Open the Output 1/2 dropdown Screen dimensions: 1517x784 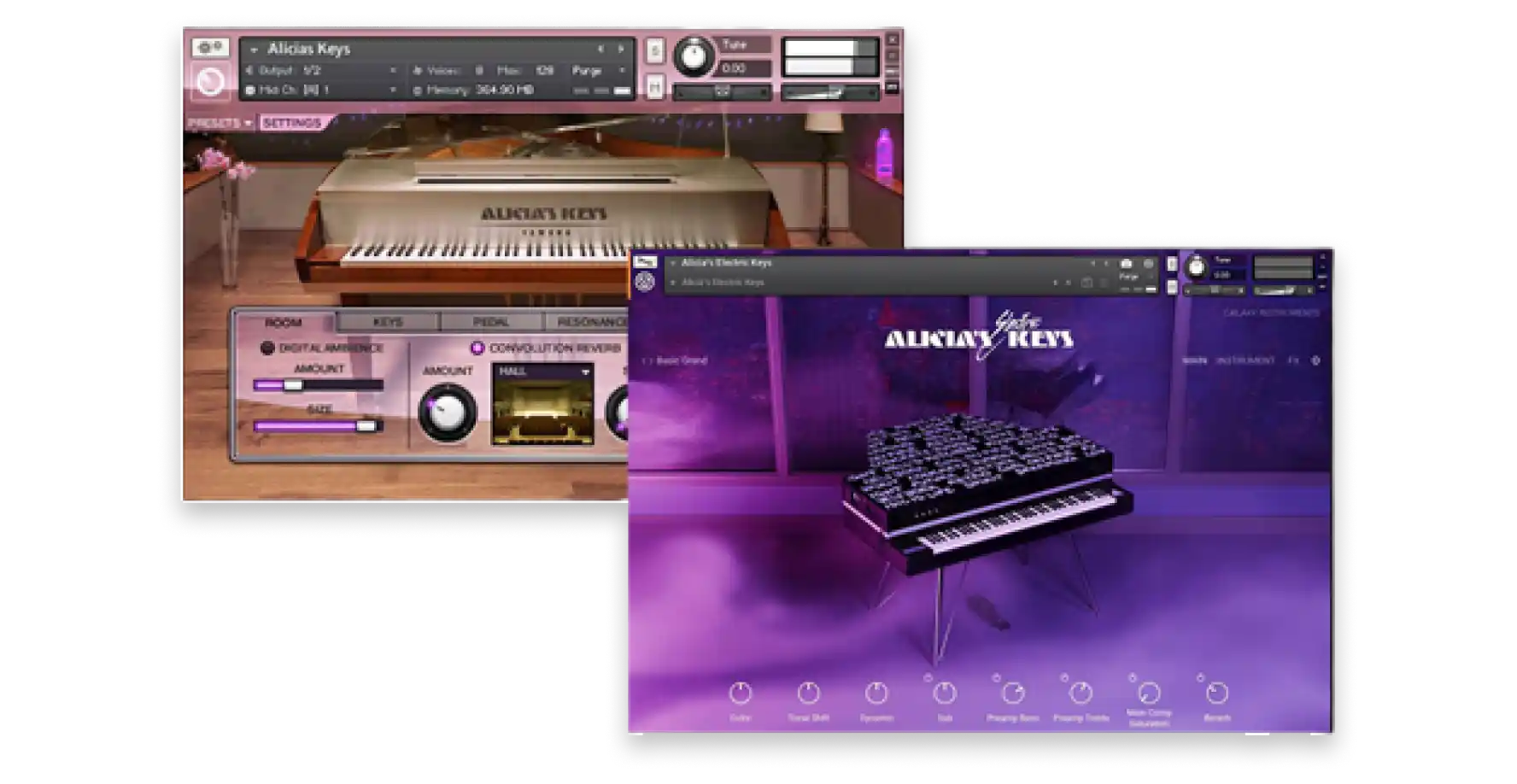click(x=321, y=70)
